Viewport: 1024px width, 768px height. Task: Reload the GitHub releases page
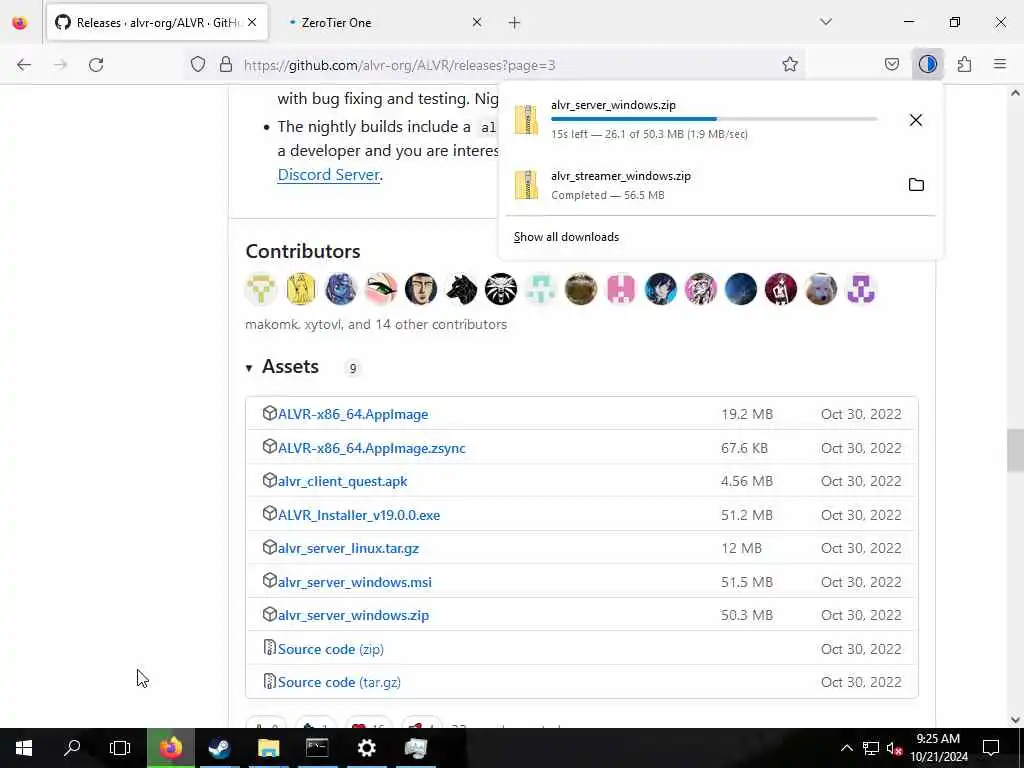(96, 65)
